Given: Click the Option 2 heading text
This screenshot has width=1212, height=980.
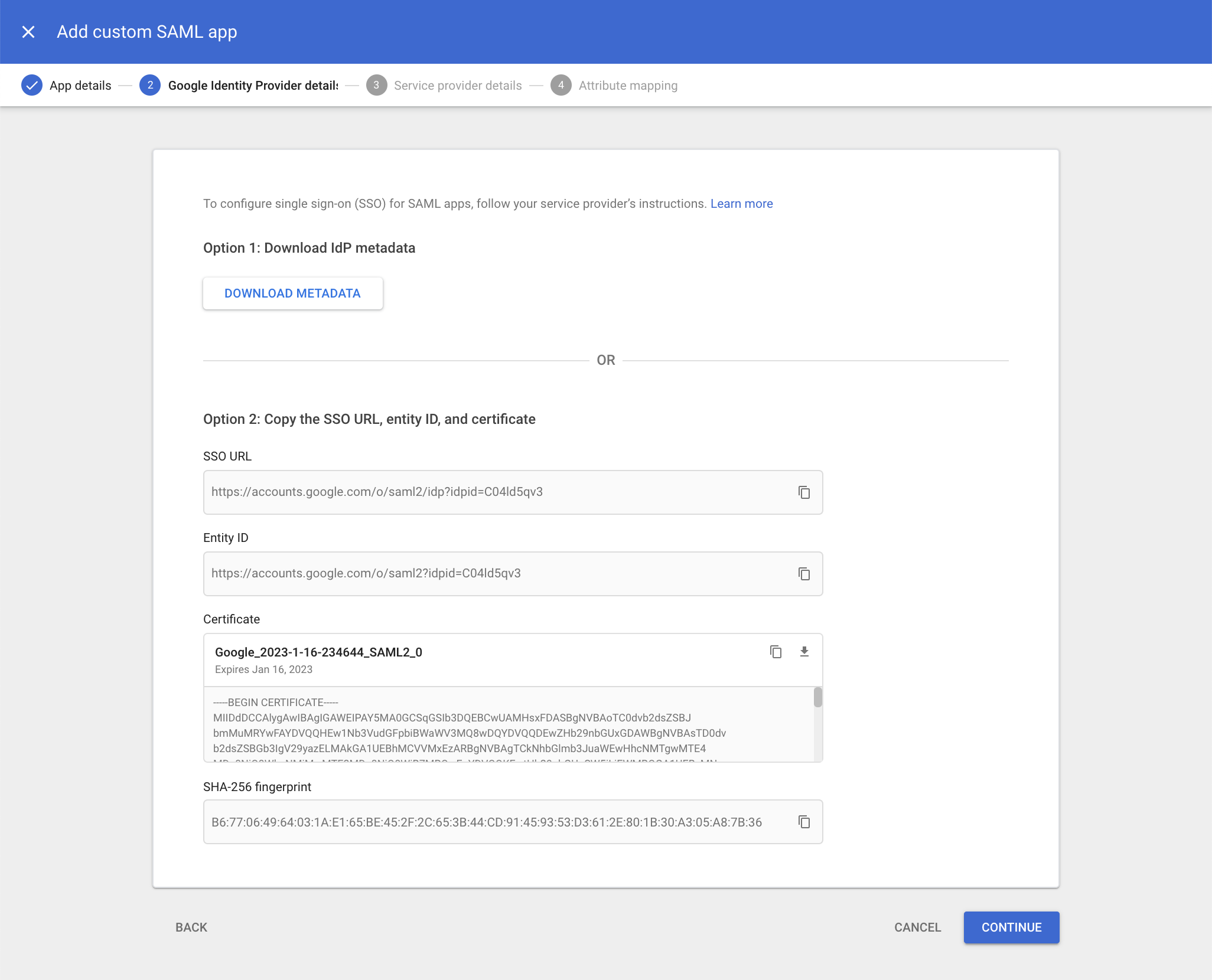Looking at the screenshot, I should click(369, 419).
